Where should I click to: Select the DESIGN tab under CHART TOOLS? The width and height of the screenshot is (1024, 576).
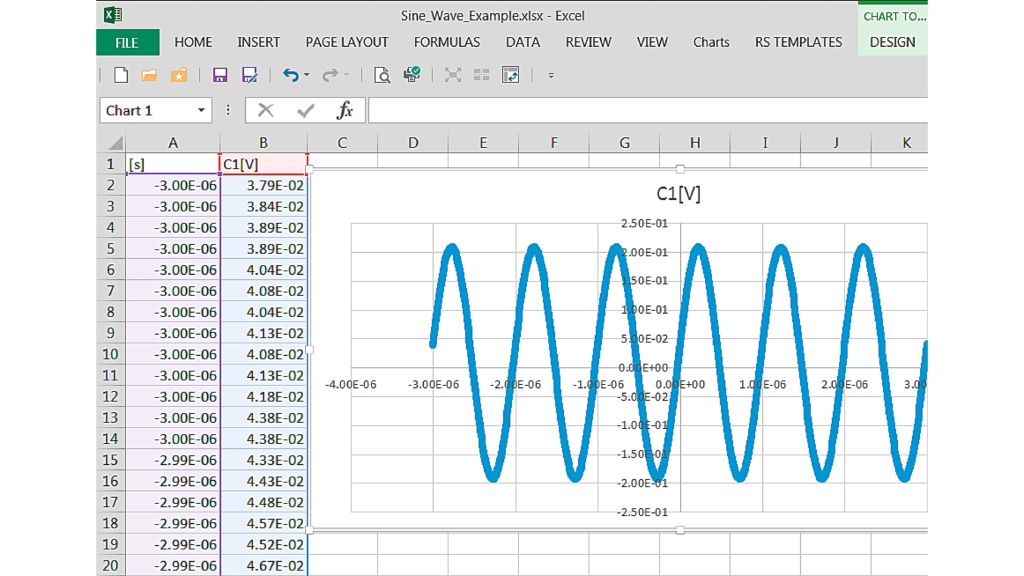pyautogui.click(x=891, y=42)
